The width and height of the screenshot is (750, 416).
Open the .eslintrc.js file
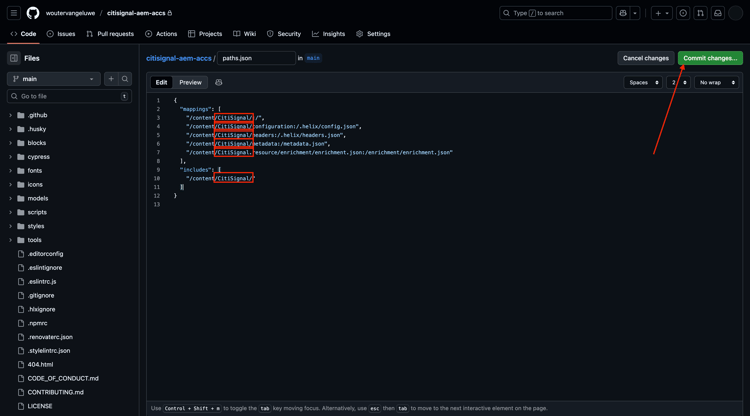42,282
